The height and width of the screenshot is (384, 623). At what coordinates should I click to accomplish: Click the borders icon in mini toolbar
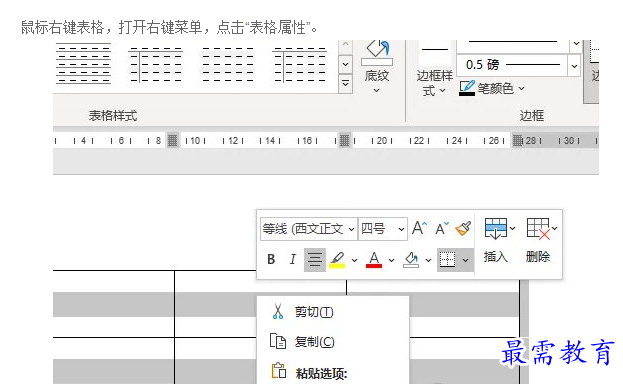447,260
